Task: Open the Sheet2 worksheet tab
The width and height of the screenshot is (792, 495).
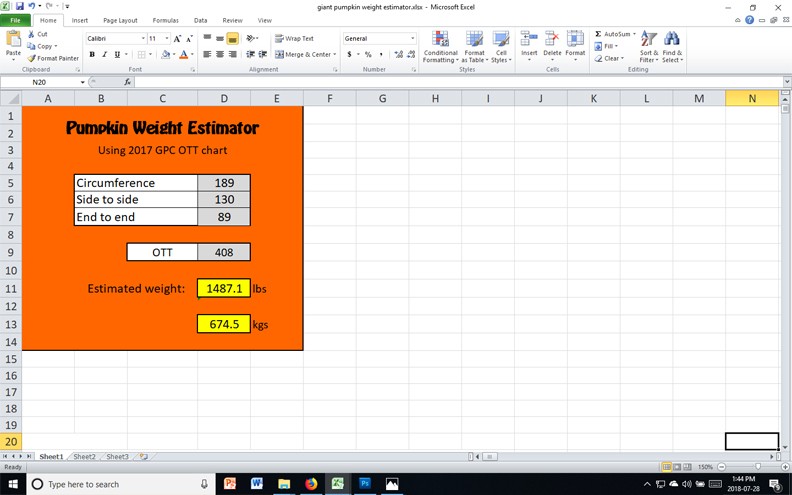Action: (84, 457)
